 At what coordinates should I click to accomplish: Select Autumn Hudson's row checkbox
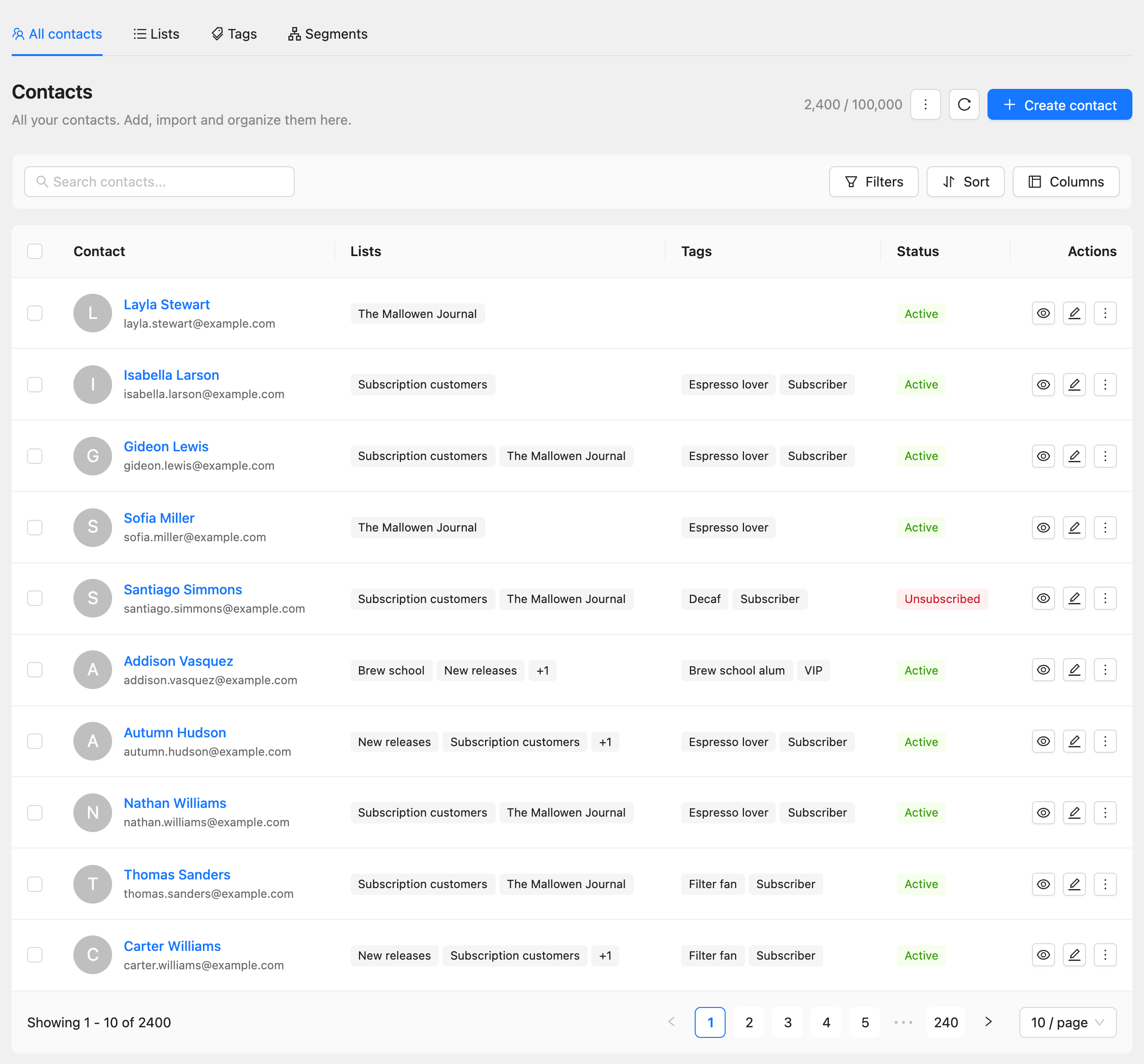(x=35, y=741)
